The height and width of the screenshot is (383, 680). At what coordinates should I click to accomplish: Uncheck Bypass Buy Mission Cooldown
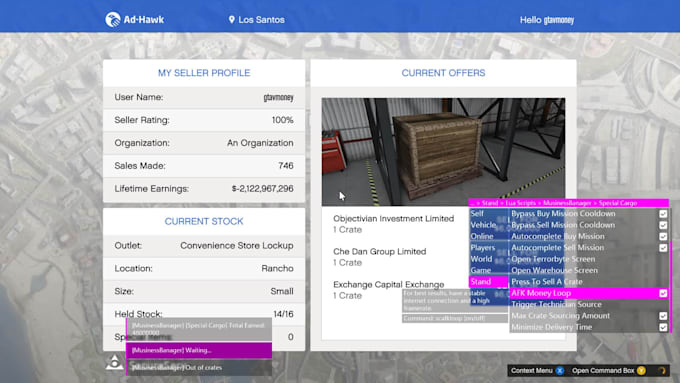pos(663,213)
